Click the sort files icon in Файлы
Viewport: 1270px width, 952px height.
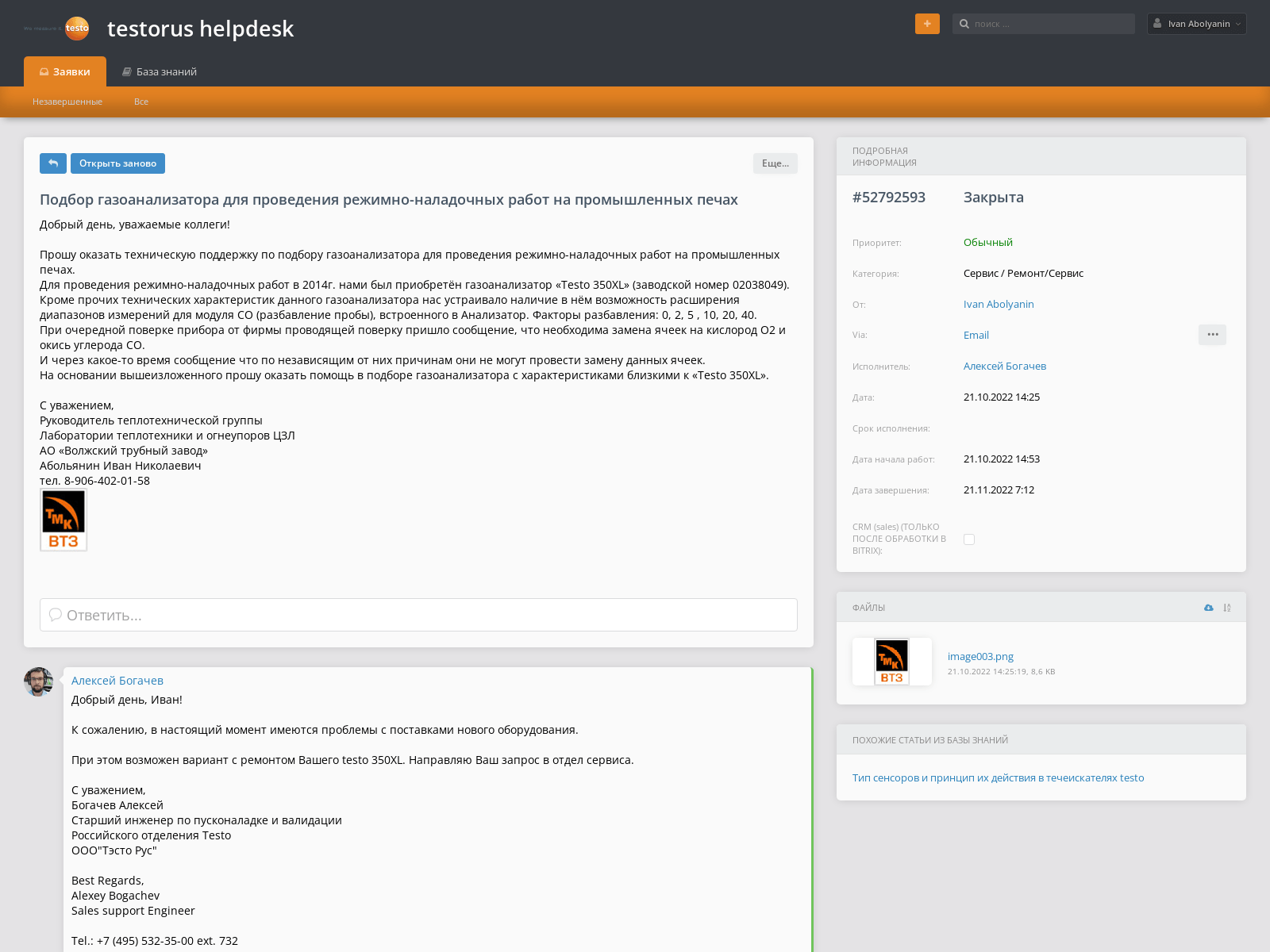pyautogui.click(x=1227, y=608)
